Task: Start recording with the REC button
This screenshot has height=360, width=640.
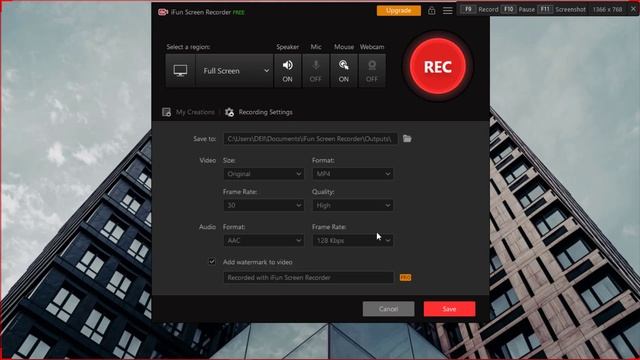Action: [x=438, y=66]
